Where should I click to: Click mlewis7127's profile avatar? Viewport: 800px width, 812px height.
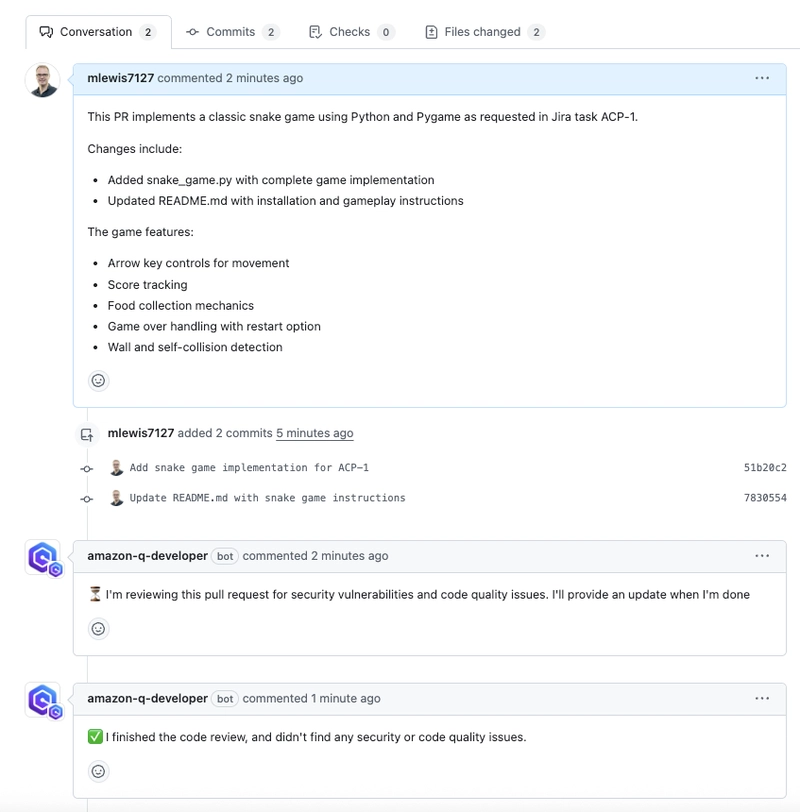(x=42, y=81)
